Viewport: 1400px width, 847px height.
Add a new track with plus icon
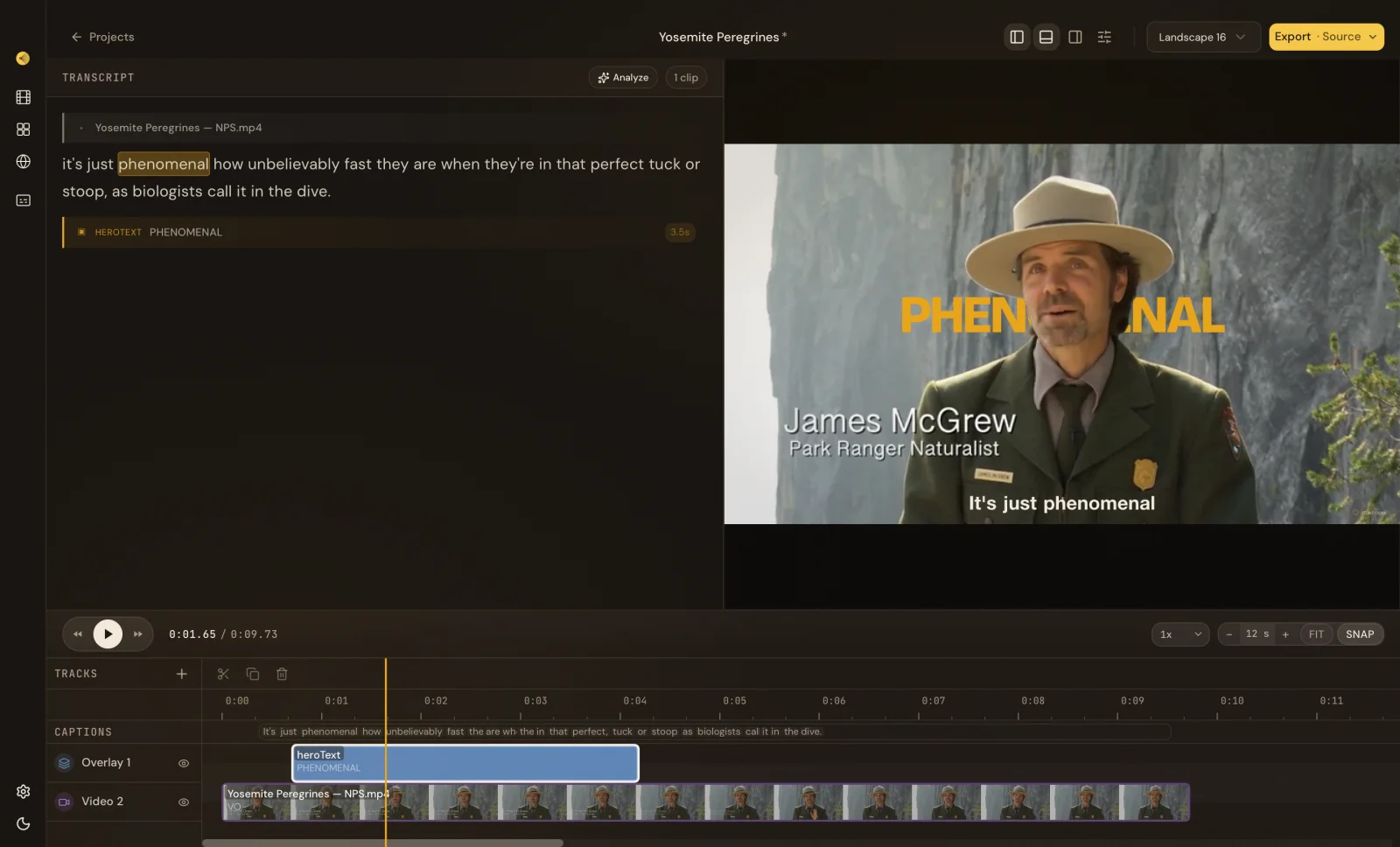182,674
